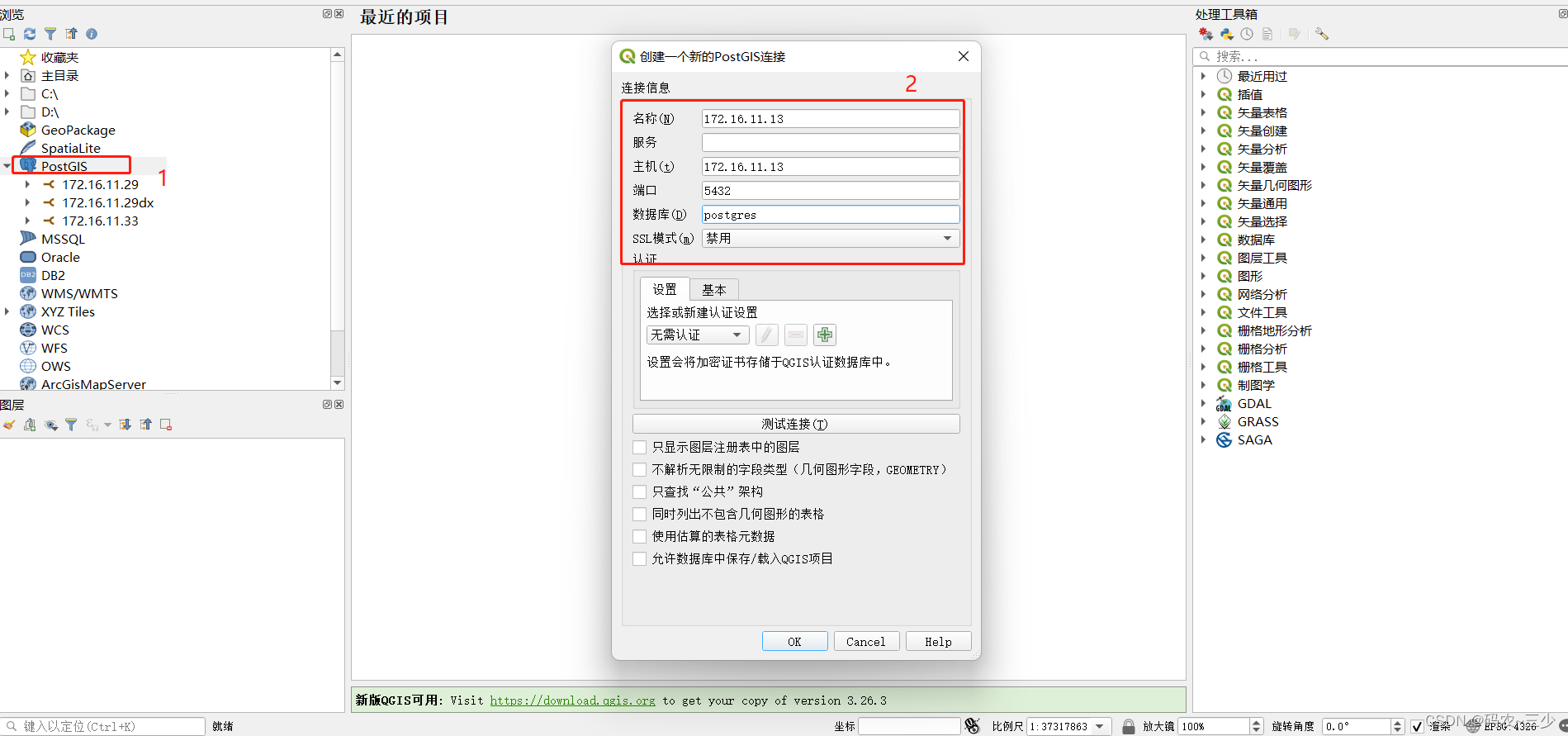Expand the 172.16.11.33 connection
This screenshot has height=736, width=1568.
tap(27, 221)
